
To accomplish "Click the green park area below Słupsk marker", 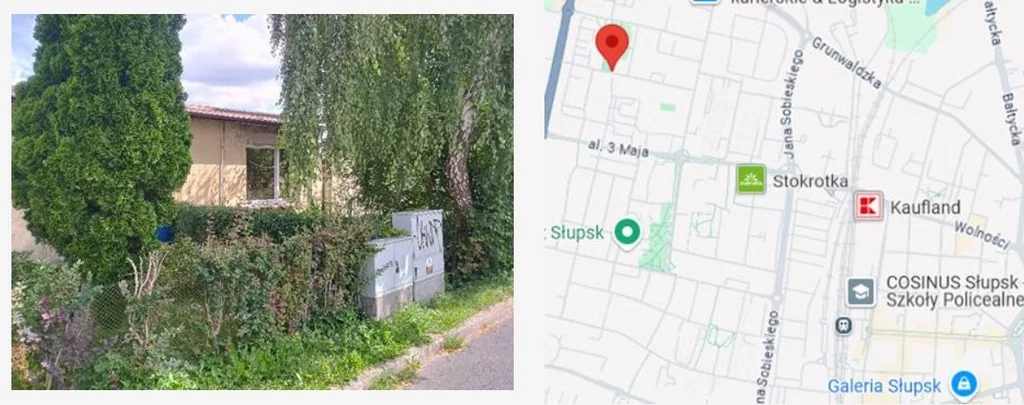I will 660,236.
